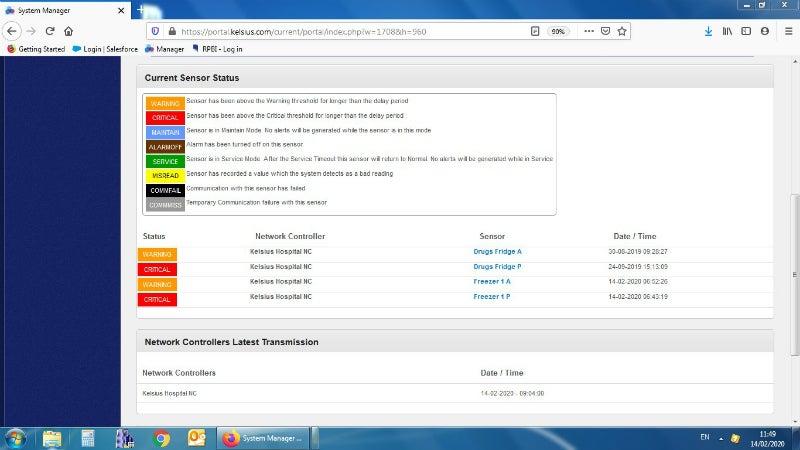This screenshot has height=450, width=800.
Task: Open the Drugs Fridge A sensor link
Action: [x=497, y=252]
